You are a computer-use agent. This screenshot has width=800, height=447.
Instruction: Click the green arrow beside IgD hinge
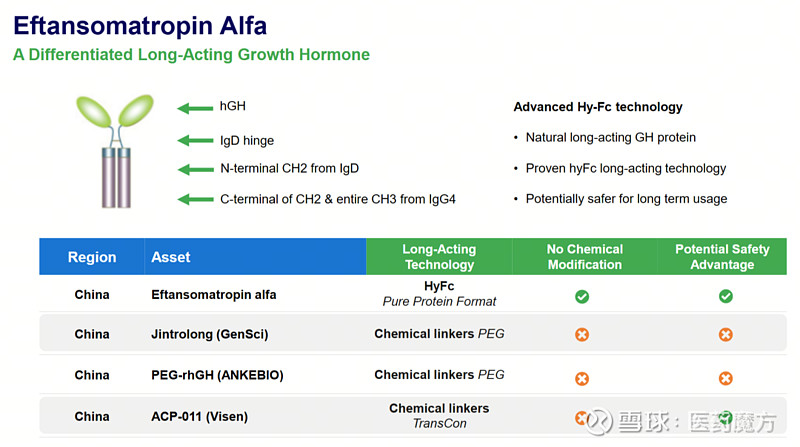(x=194, y=141)
